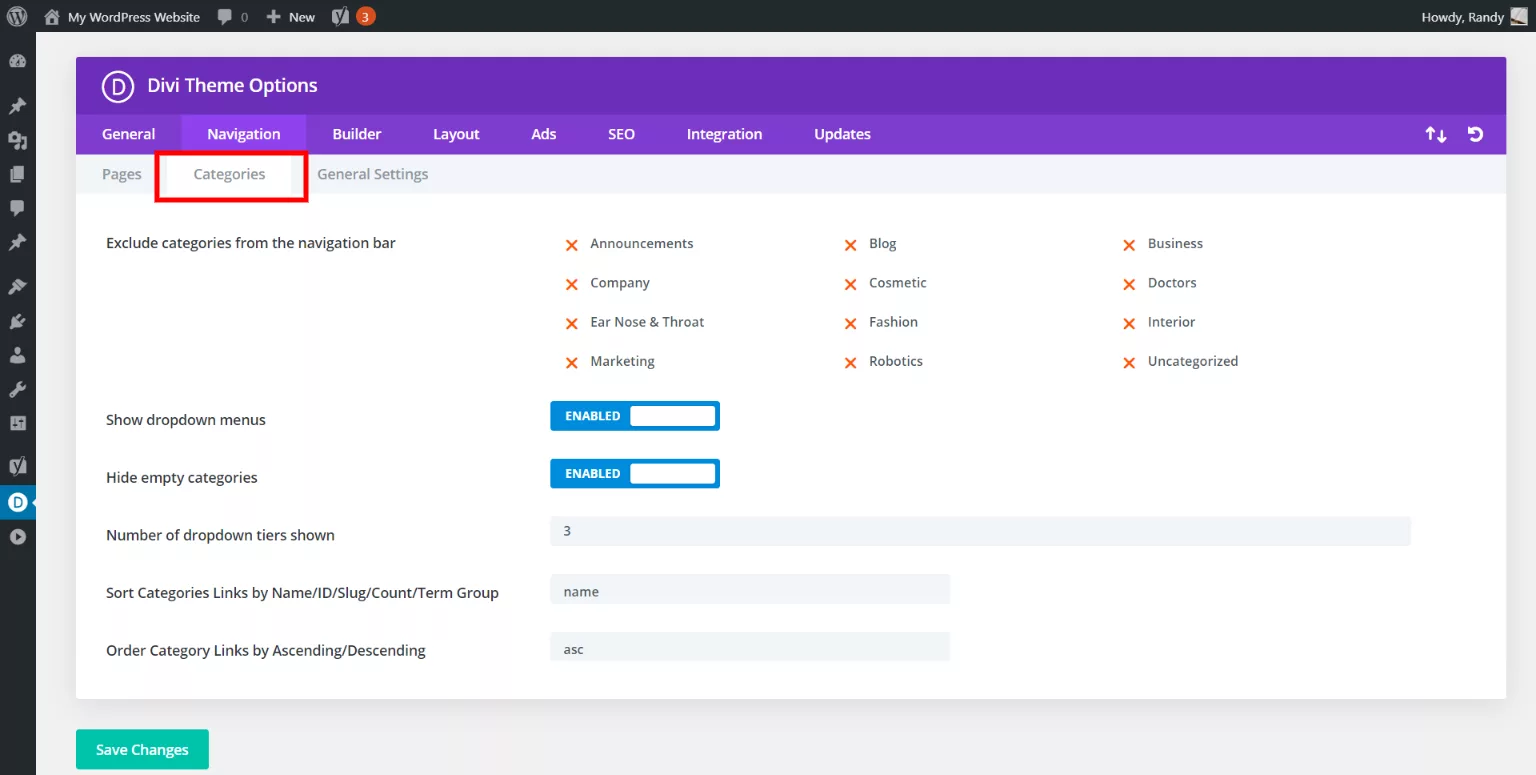The height and width of the screenshot is (775, 1536).
Task: Open Dashboard gauge icon in sidebar
Action: point(17,62)
